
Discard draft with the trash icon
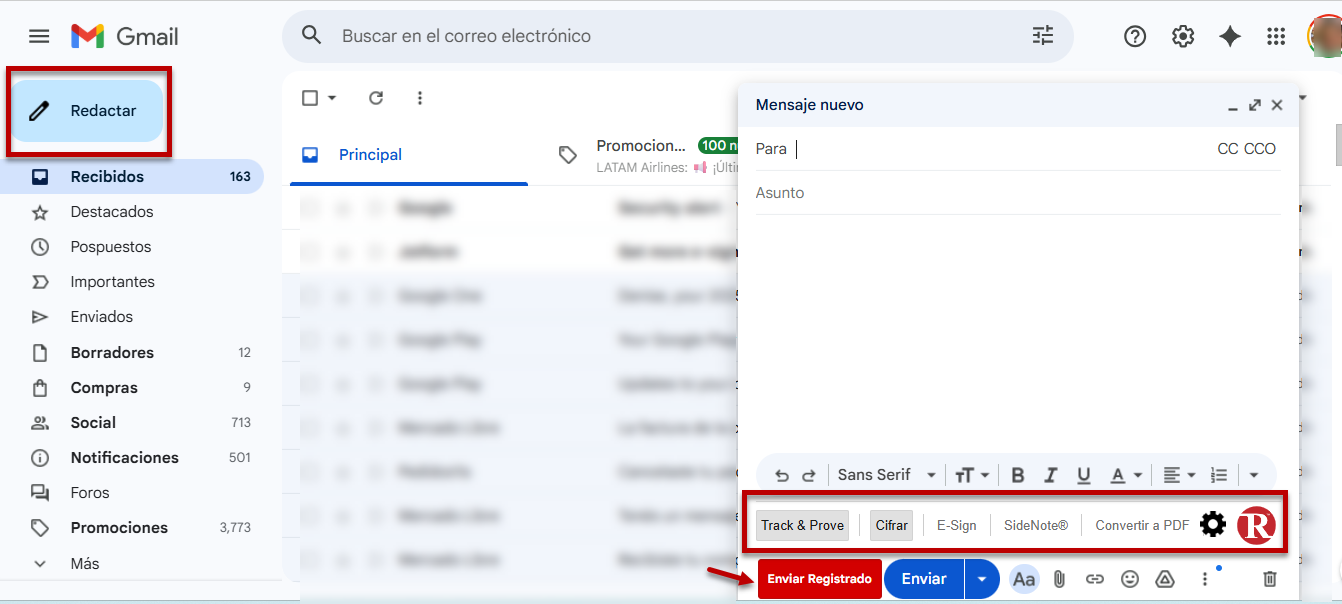[1269, 579]
